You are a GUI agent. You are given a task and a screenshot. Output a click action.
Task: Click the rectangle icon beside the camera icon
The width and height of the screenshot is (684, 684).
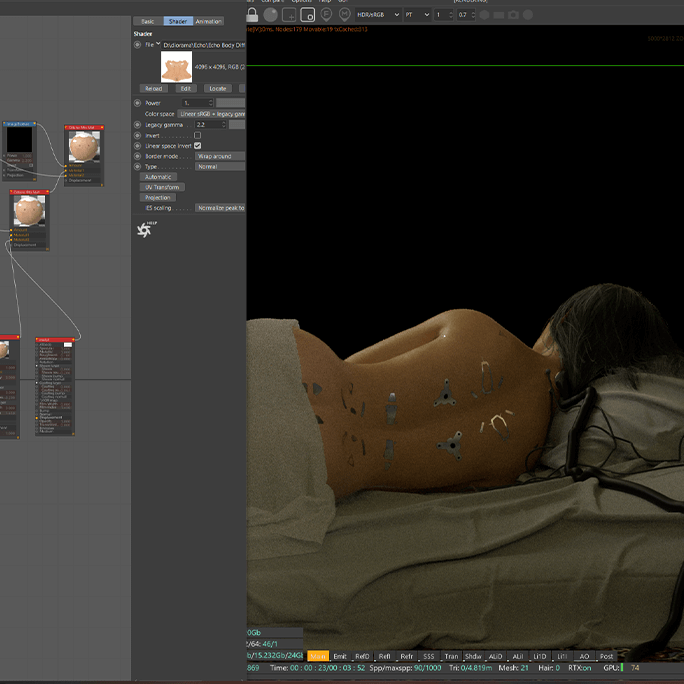click(x=499, y=15)
